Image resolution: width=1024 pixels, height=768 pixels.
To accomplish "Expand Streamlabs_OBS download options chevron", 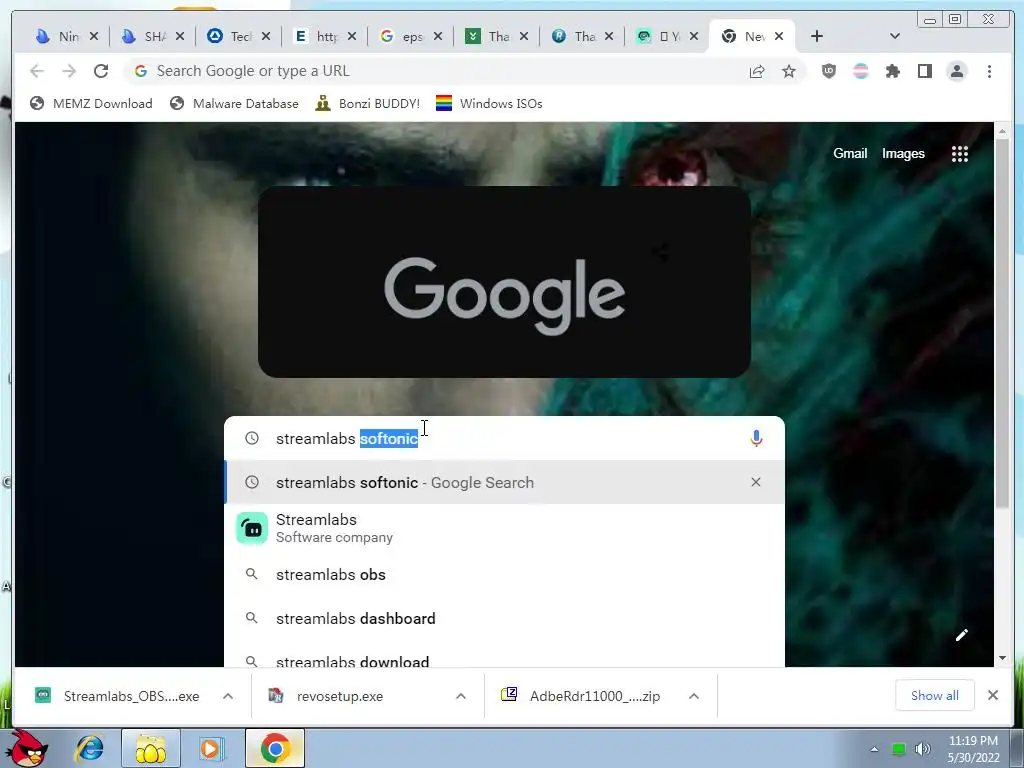I will pos(228,696).
